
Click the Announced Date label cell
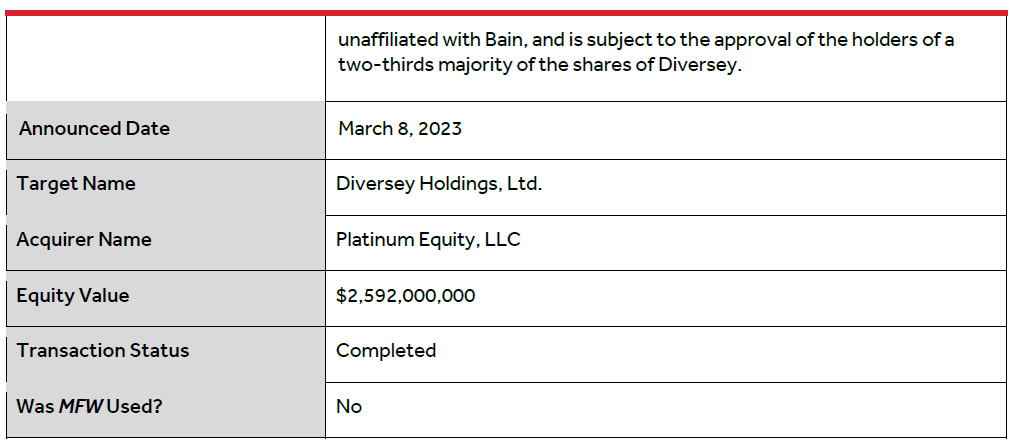(x=166, y=129)
